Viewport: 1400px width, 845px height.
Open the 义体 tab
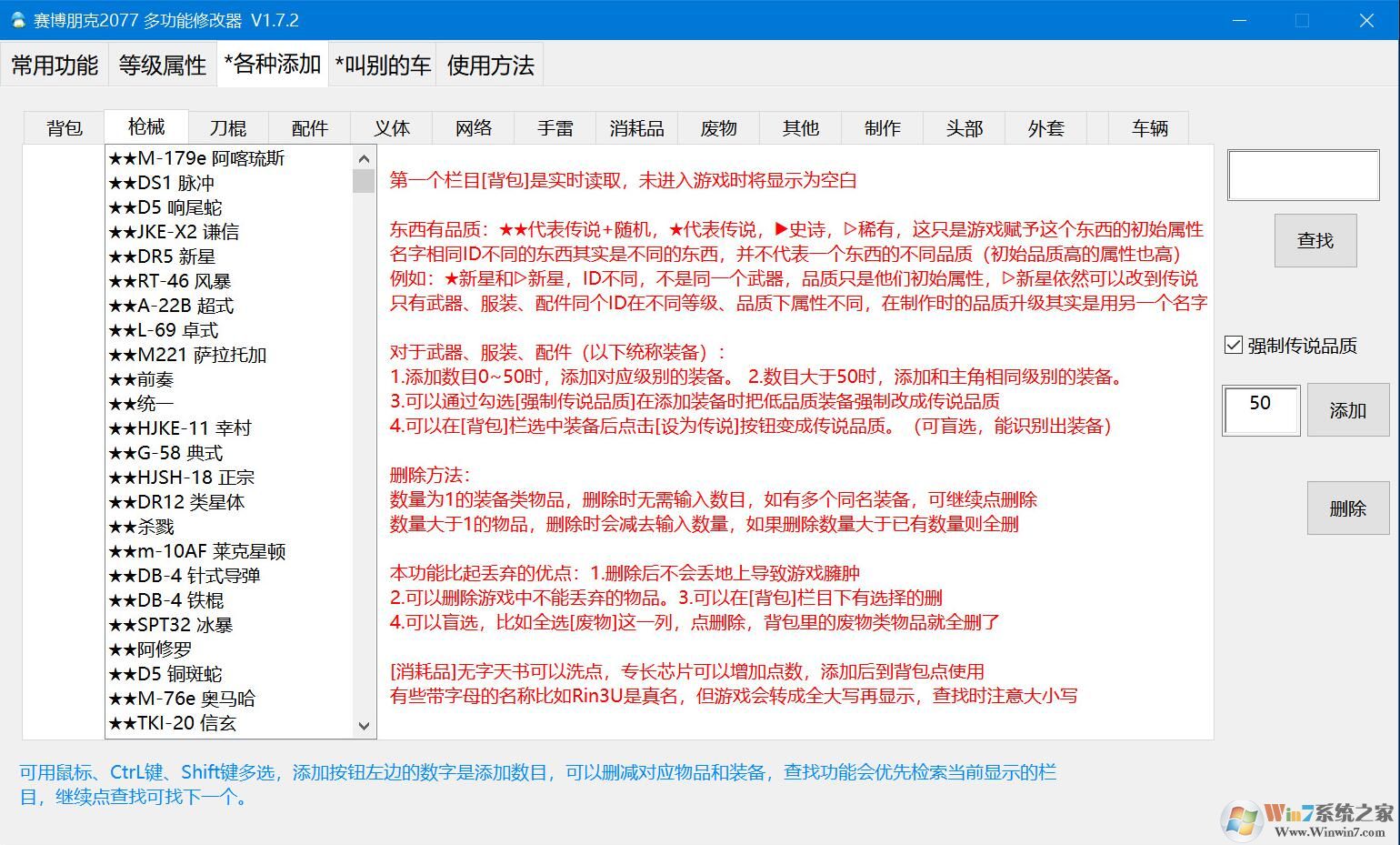point(390,127)
